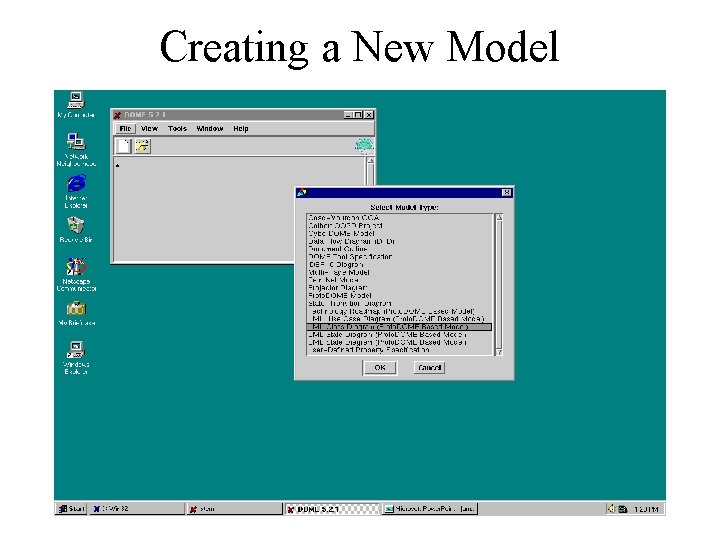
Task: Click the down arrow of model list scrollbar
Action: pyautogui.click(x=499, y=352)
